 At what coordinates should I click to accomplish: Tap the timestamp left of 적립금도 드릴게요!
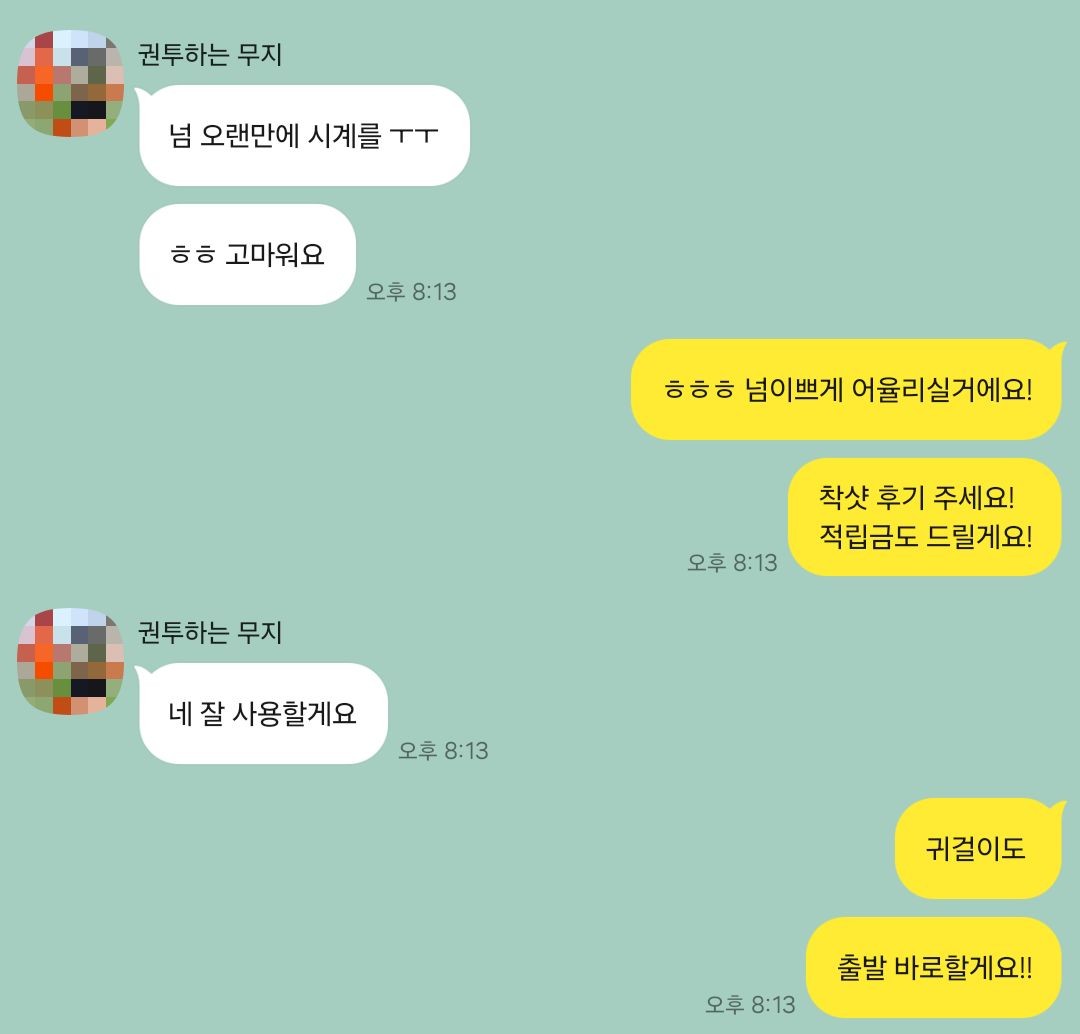[x=732, y=562]
